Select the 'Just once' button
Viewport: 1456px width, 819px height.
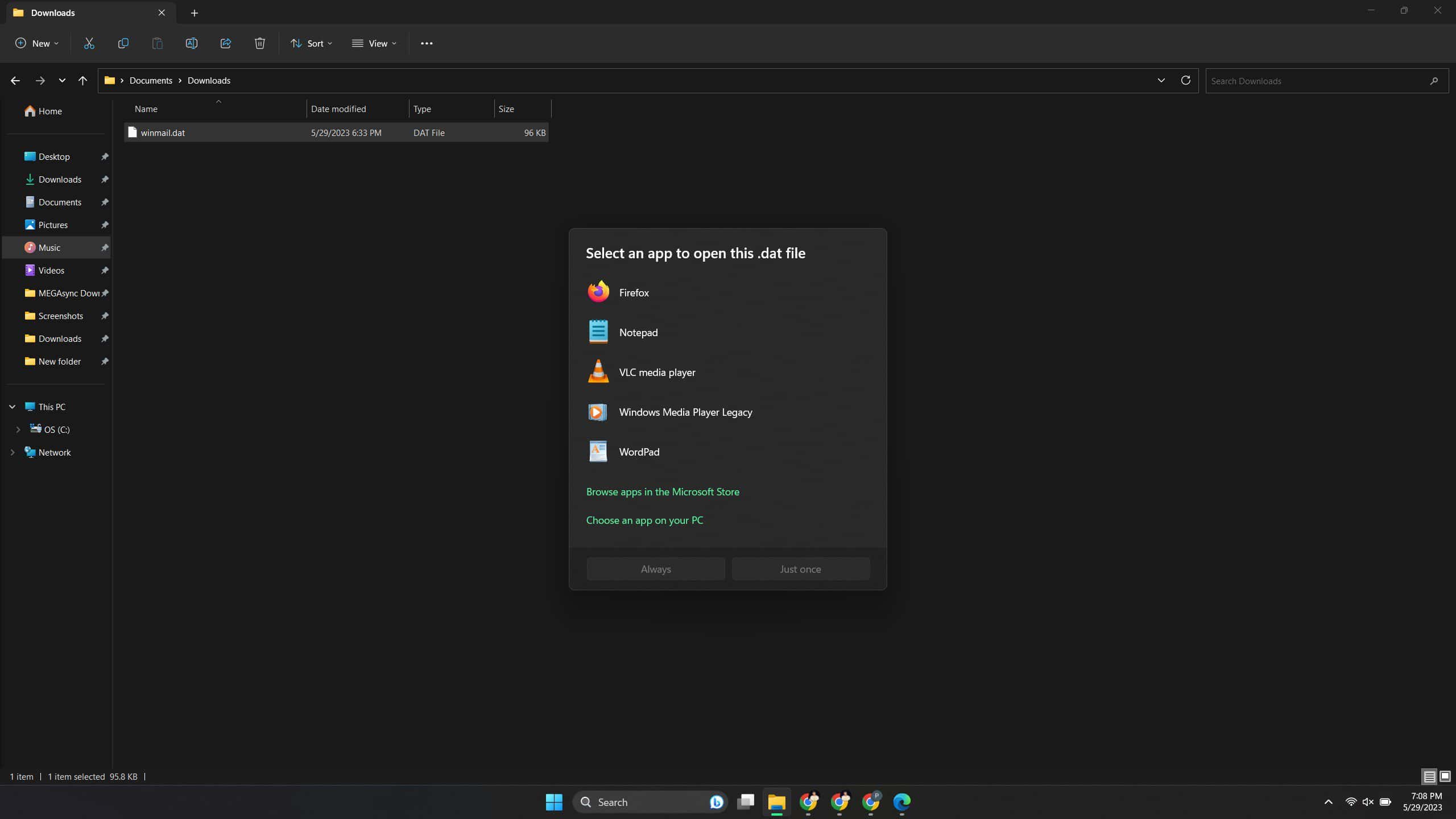coord(800,568)
